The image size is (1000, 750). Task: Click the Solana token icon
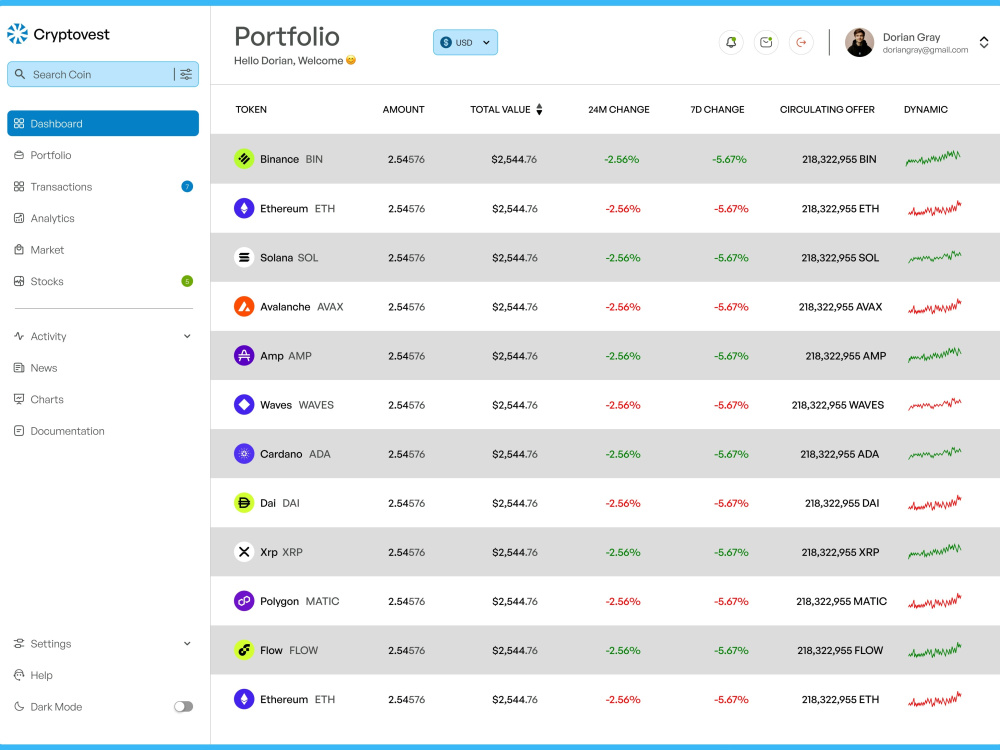click(x=244, y=258)
